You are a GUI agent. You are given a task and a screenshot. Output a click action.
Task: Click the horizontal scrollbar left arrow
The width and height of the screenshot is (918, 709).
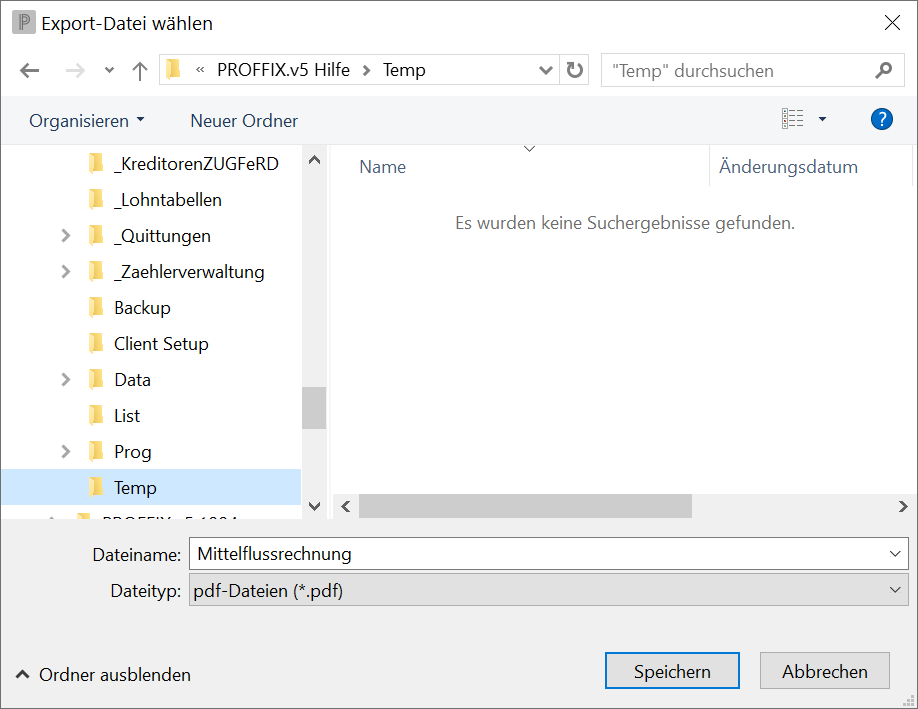tap(346, 506)
